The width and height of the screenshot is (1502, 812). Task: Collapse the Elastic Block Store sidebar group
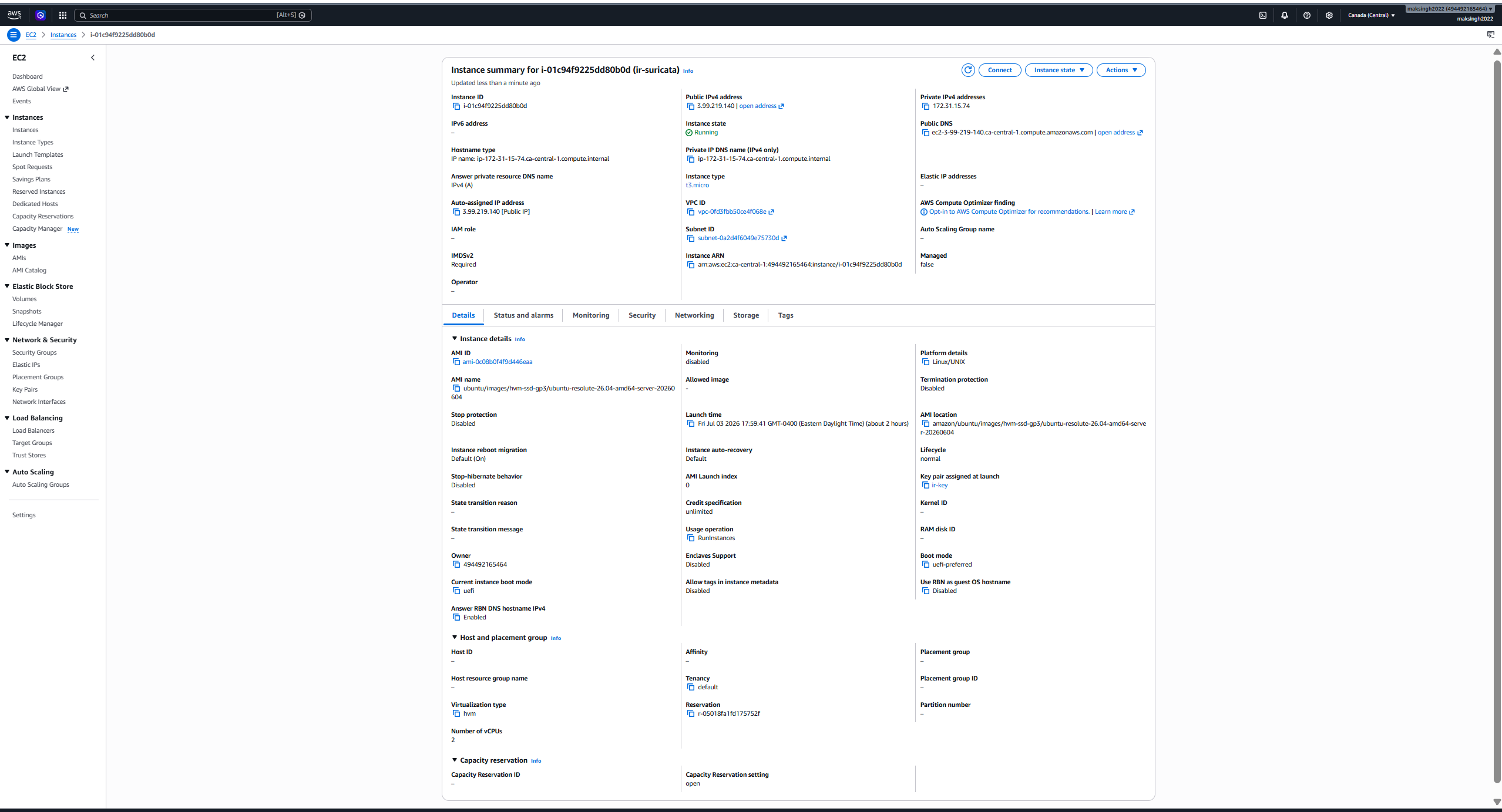pos(7,287)
